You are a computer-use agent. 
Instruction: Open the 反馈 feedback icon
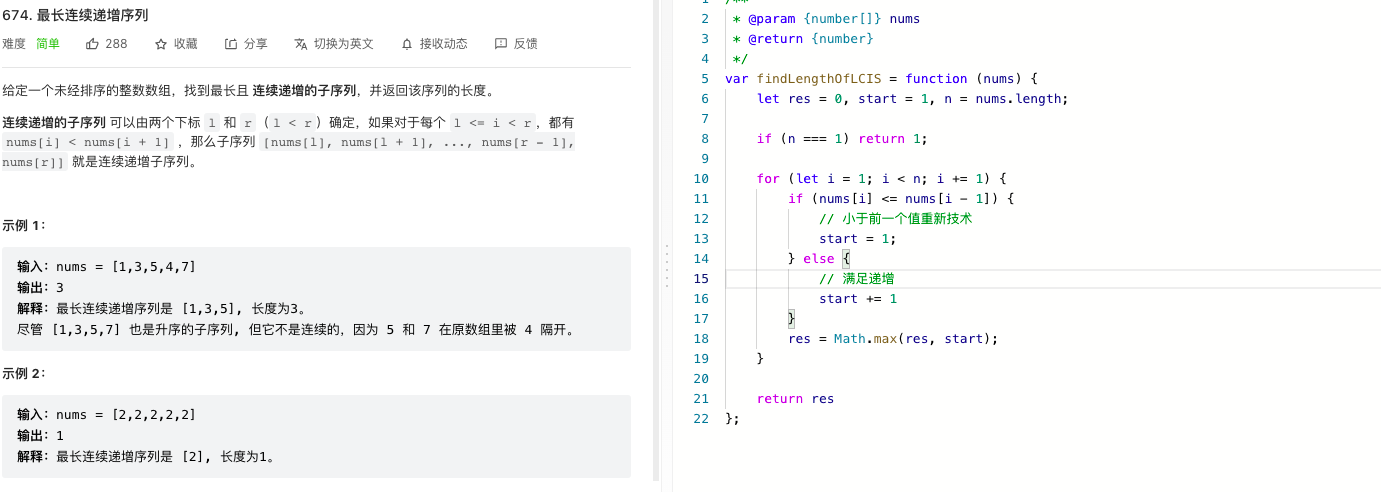[x=501, y=44]
